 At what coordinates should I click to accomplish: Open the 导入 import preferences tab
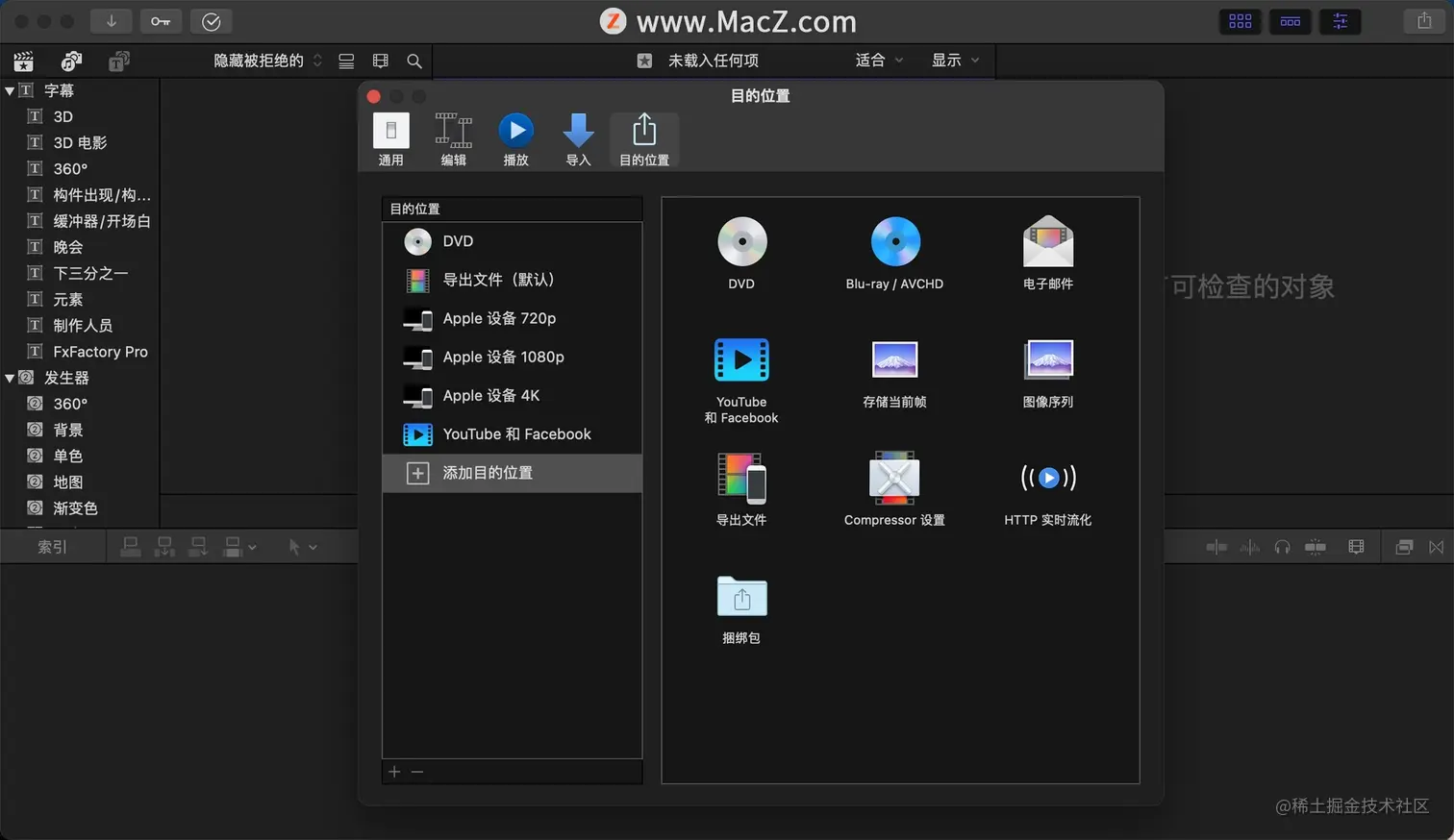pos(578,140)
